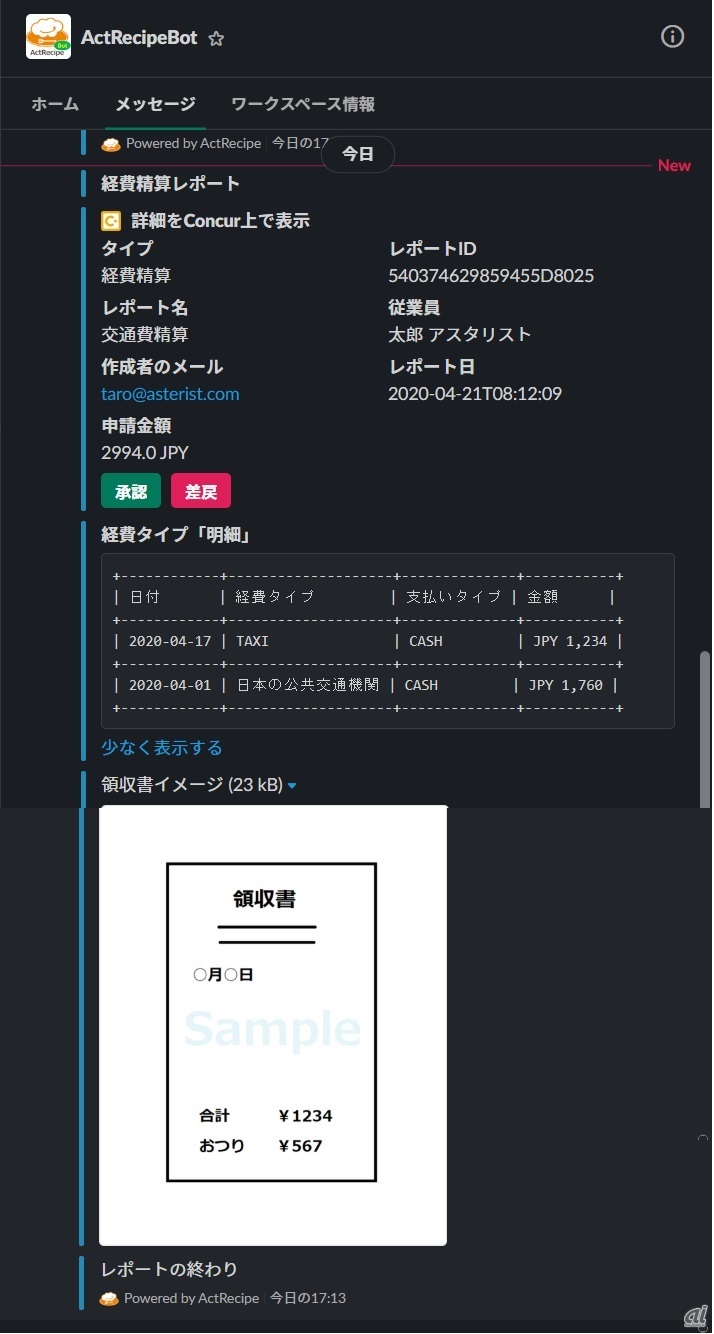
Task: Switch to the ホーム tab
Action: 55,104
